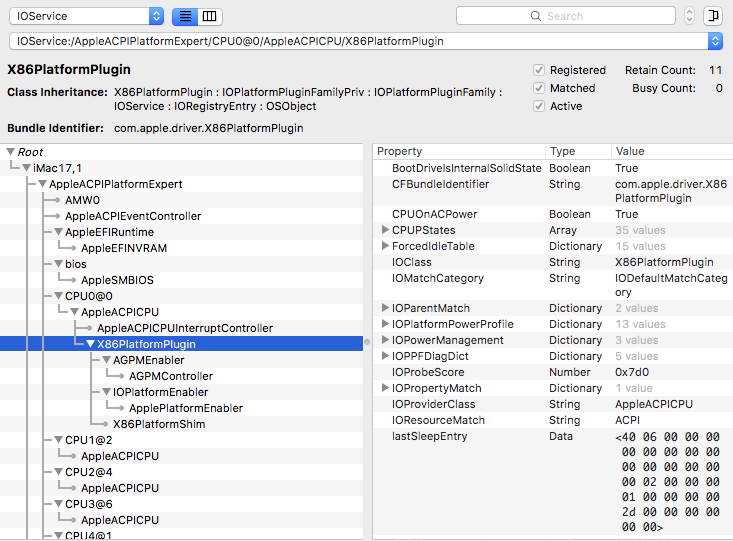Toggle the Registered checkbox
The height and width of the screenshot is (541, 733).
pos(539,70)
